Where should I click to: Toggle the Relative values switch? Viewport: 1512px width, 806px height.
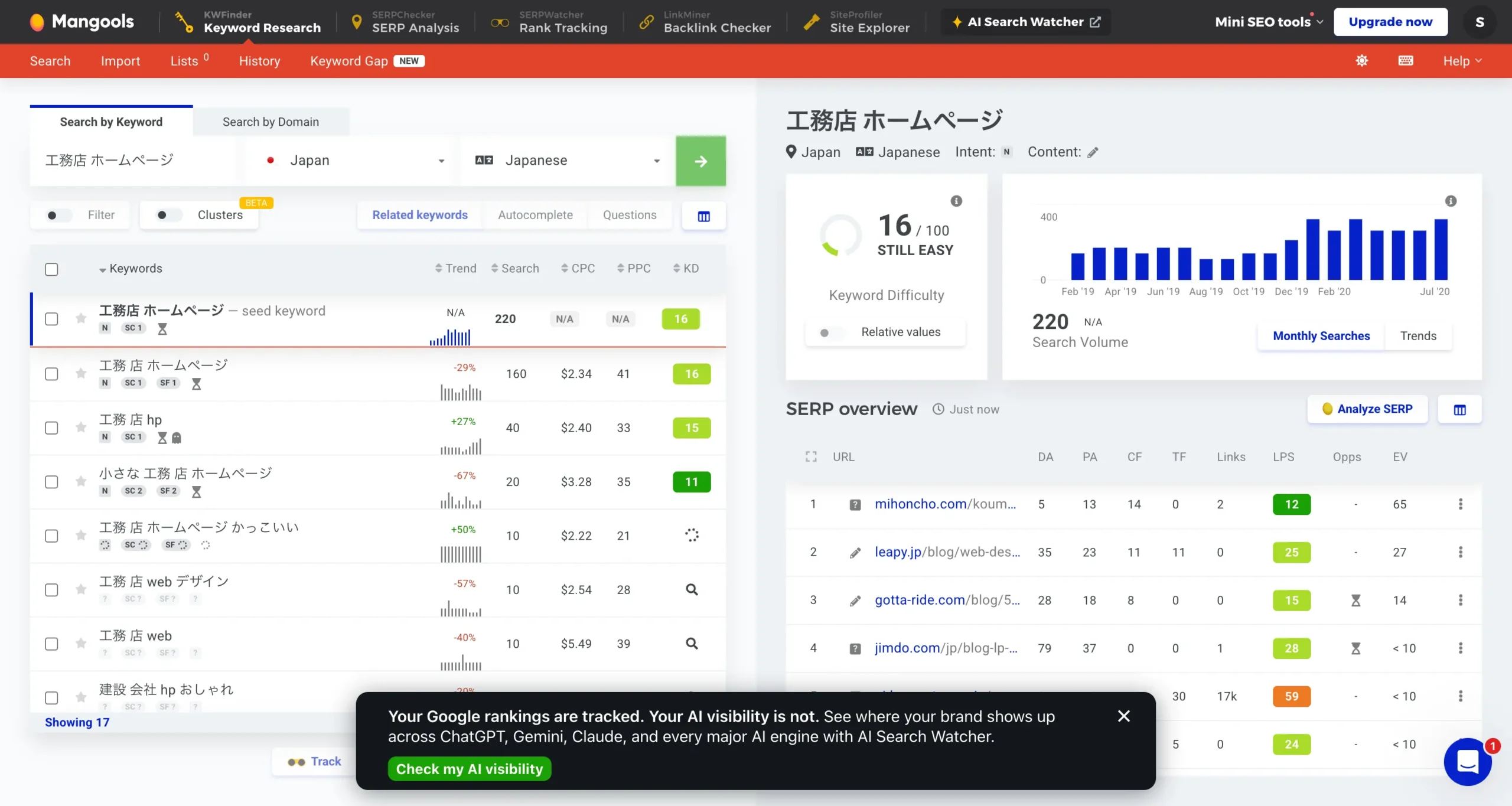click(x=831, y=332)
